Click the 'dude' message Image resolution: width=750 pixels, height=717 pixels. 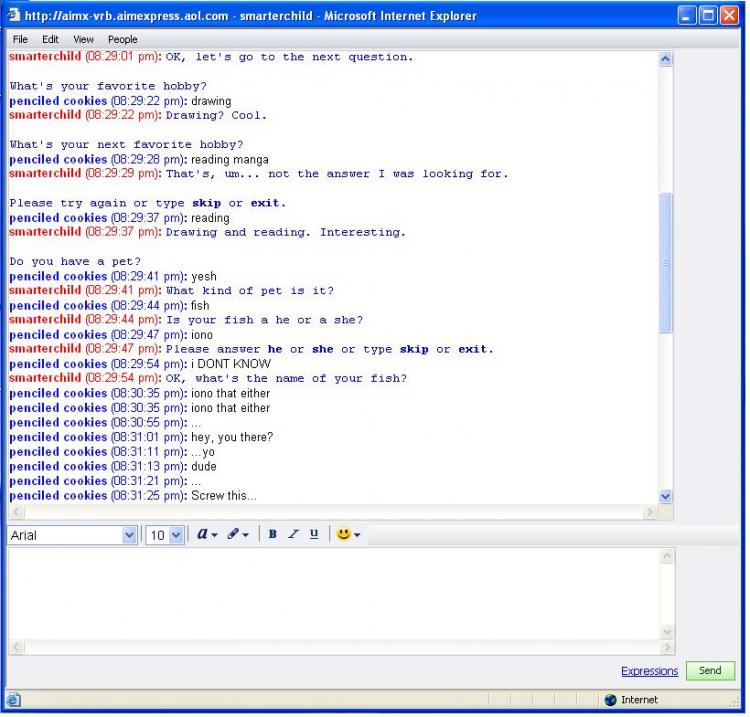click(x=205, y=468)
